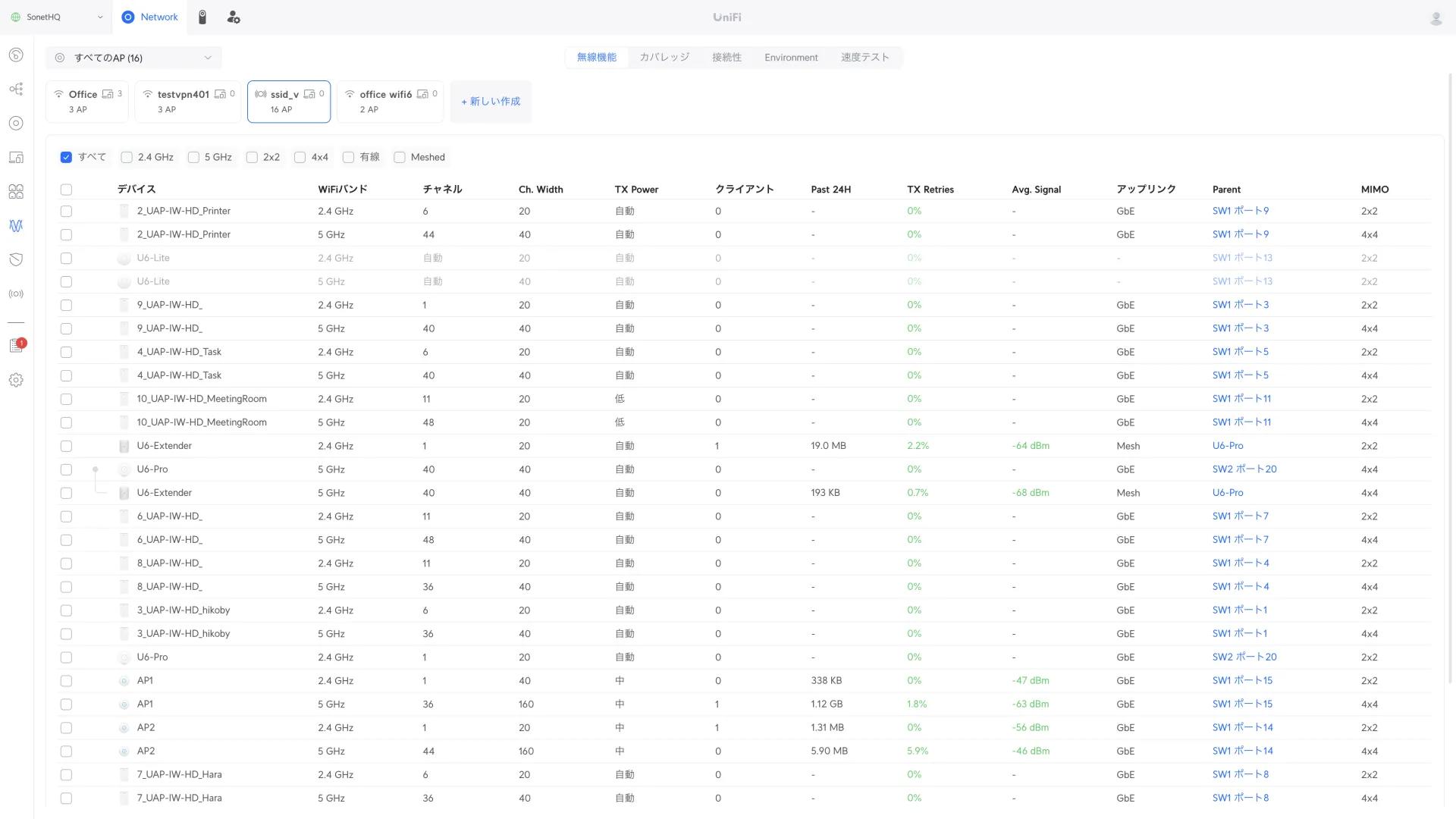Click the 1.12 GB Past 24H value
This screenshot has height=819, width=1456.
point(827,704)
